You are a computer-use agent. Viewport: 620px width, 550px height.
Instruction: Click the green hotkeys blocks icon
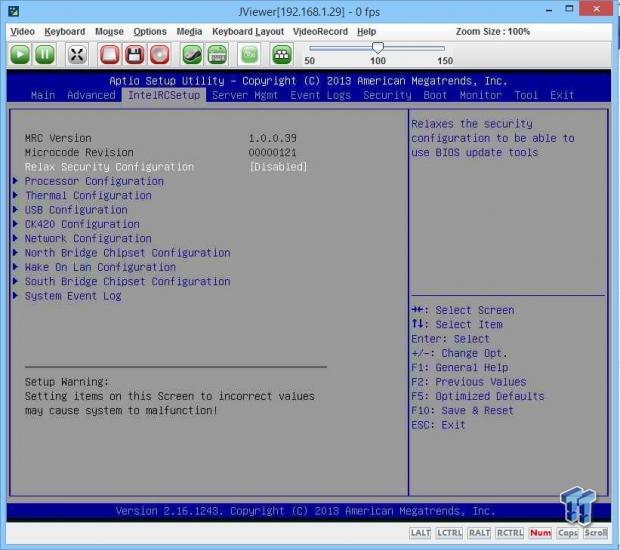[x=282, y=54]
